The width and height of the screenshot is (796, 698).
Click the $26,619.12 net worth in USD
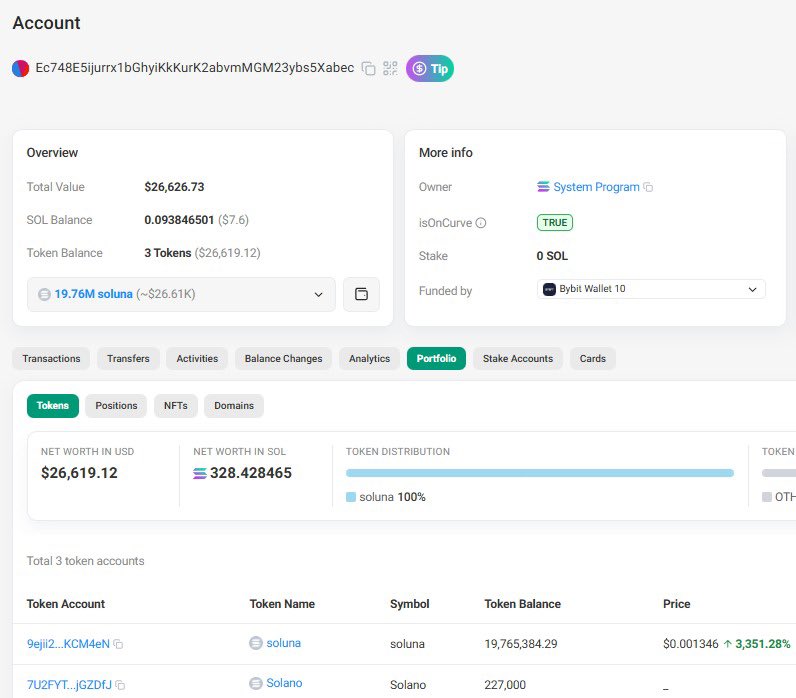79,473
